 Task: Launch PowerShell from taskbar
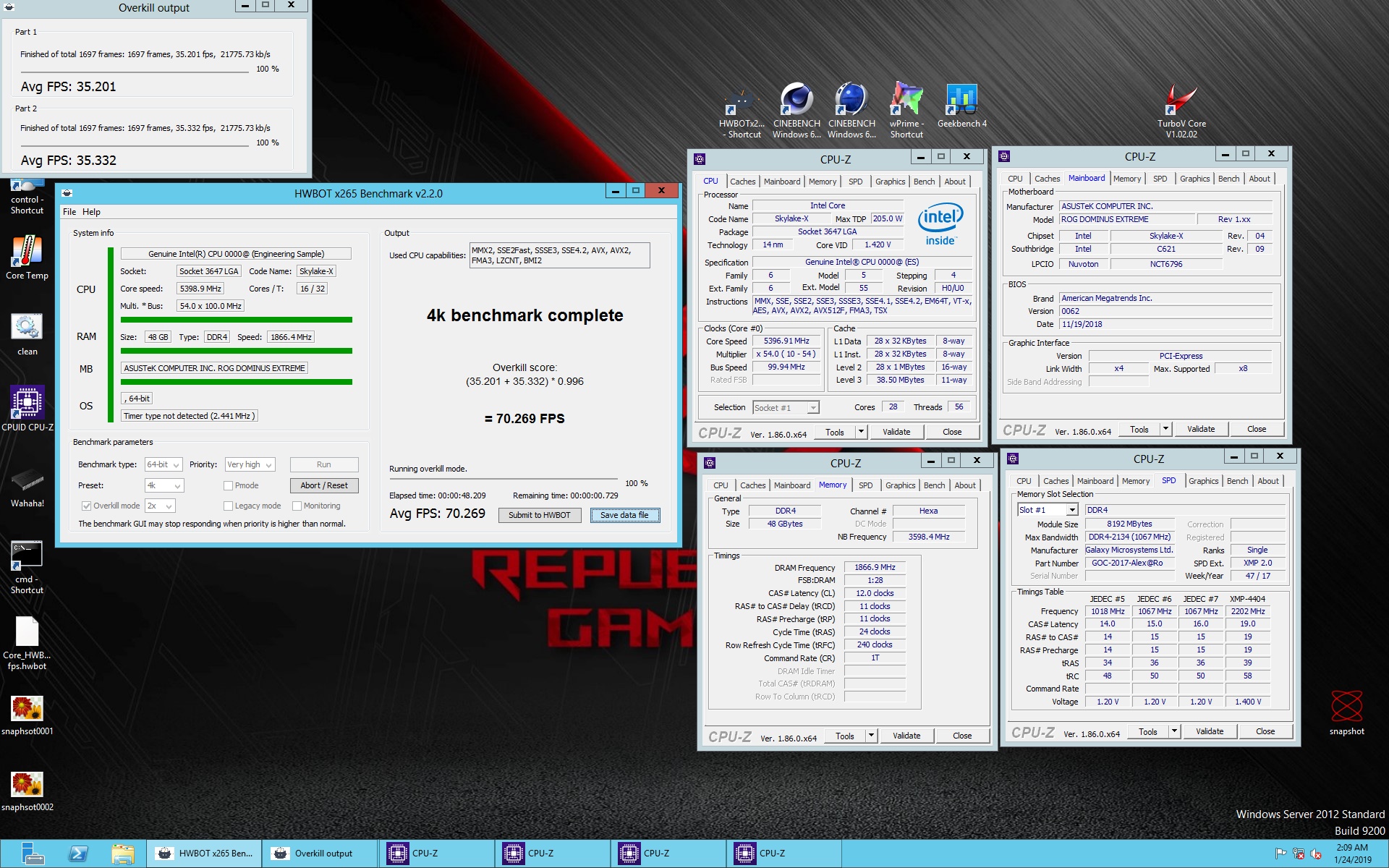click(x=78, y=854)
